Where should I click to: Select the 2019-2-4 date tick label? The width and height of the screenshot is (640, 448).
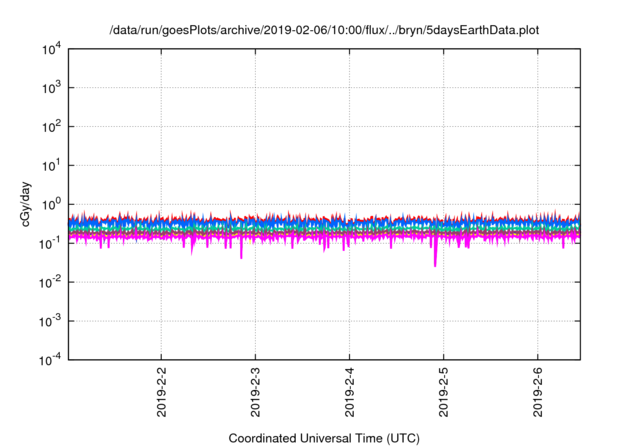[349, 392]
